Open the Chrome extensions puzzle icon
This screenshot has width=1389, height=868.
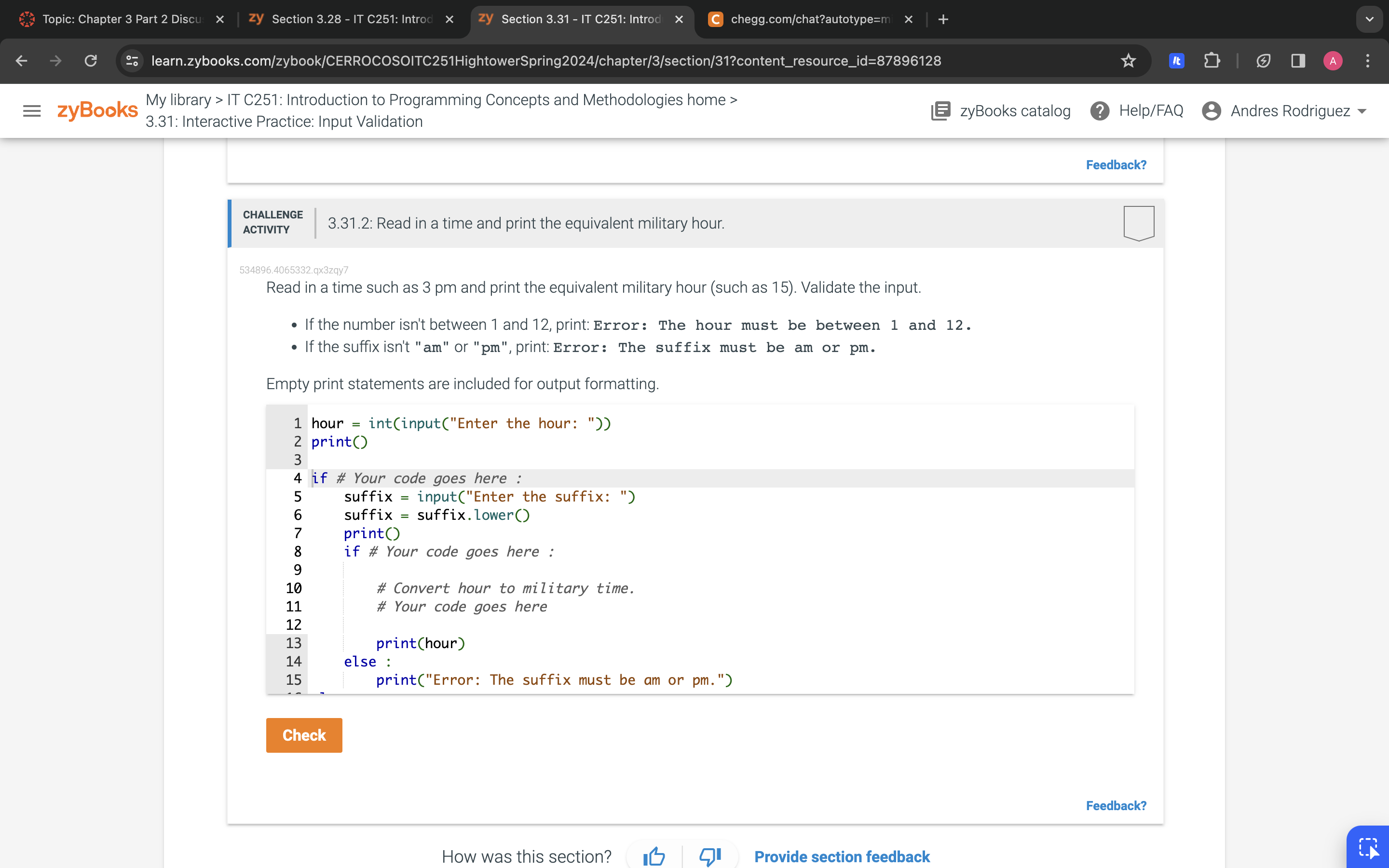coord(1212,60)
